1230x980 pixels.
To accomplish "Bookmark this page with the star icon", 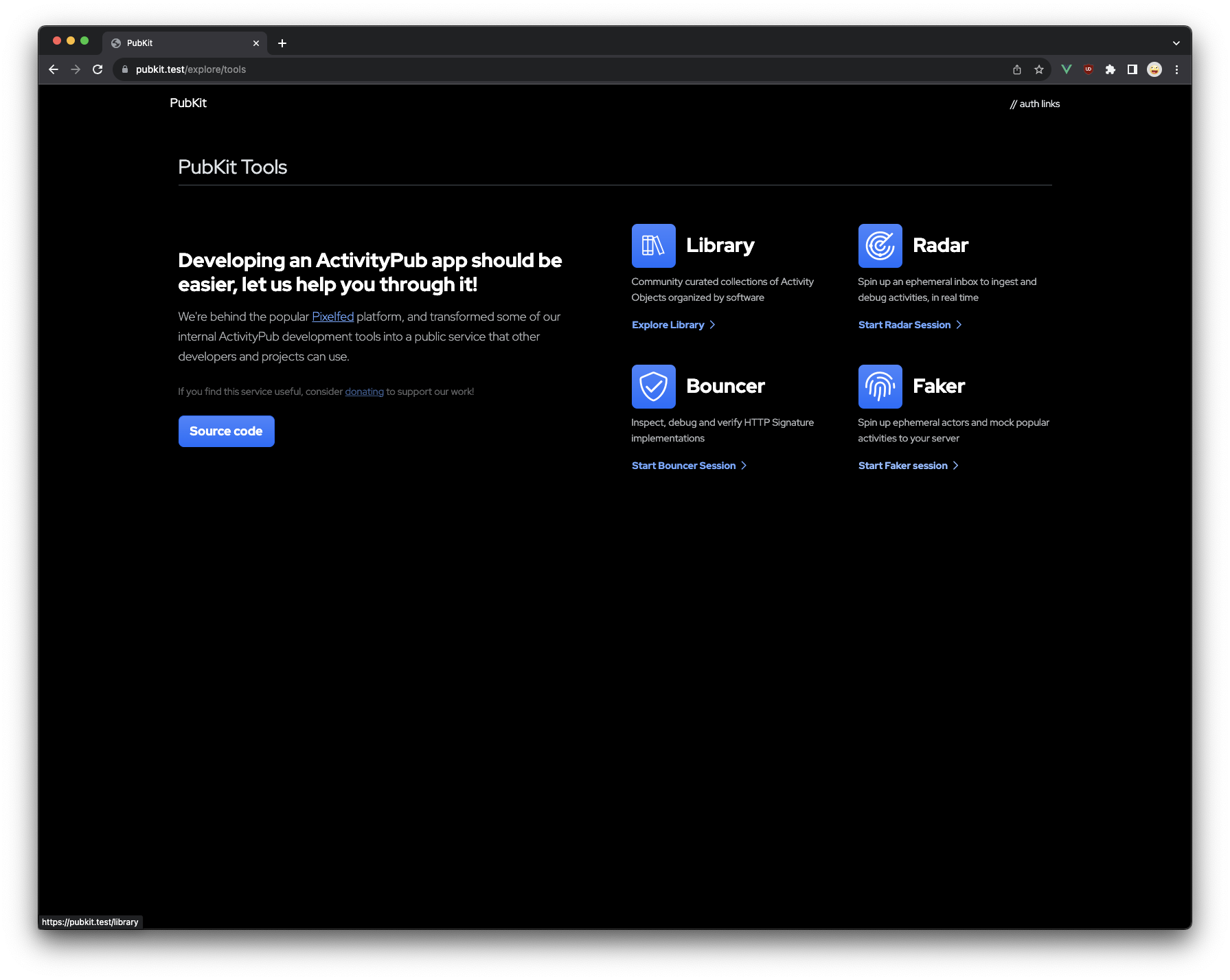I will tap(1039, 69).
